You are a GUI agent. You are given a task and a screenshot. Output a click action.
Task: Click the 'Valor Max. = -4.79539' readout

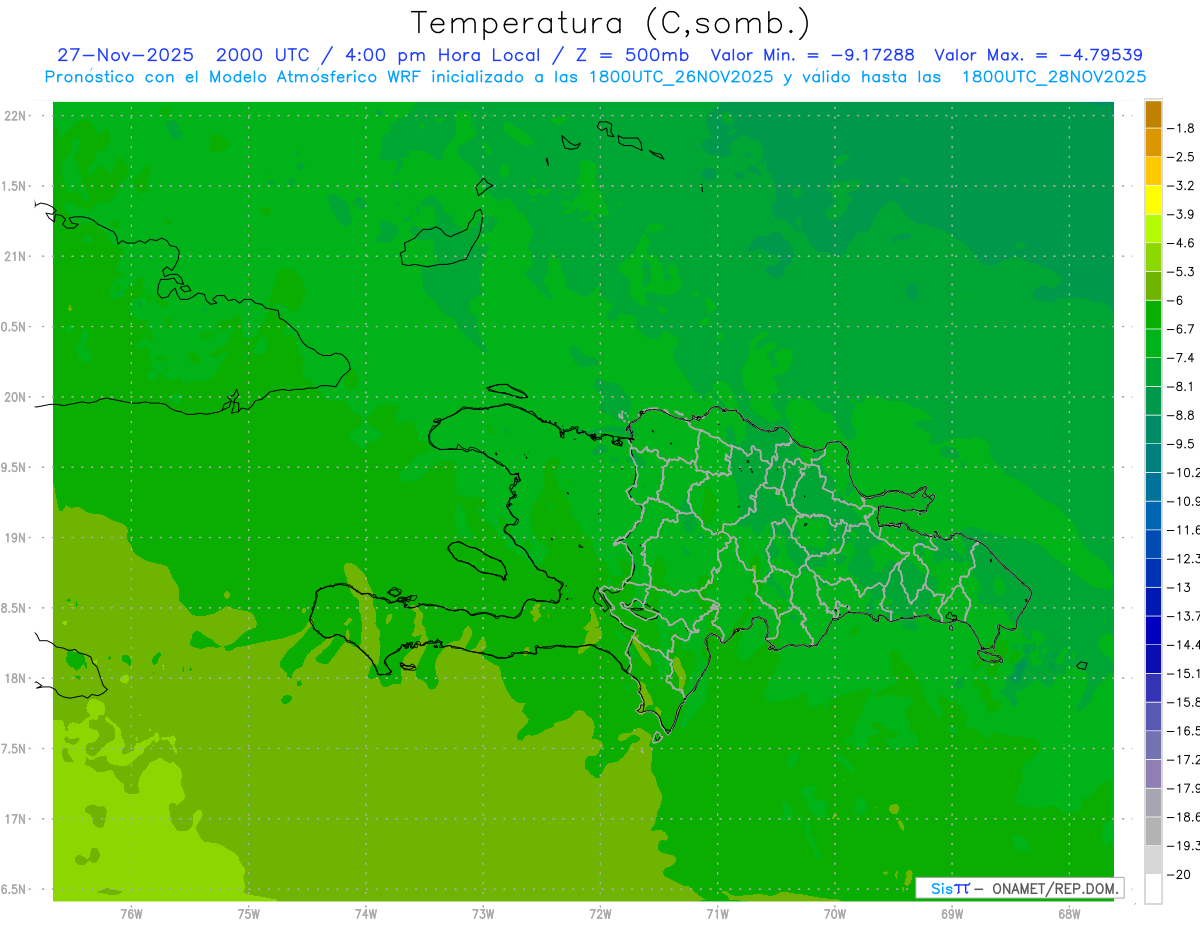(1038, 55)
